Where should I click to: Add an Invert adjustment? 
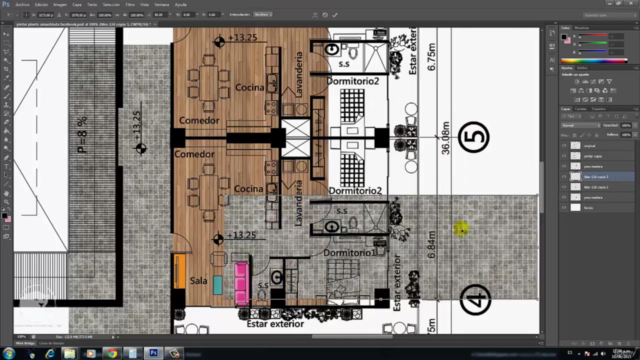pos(577,100)
